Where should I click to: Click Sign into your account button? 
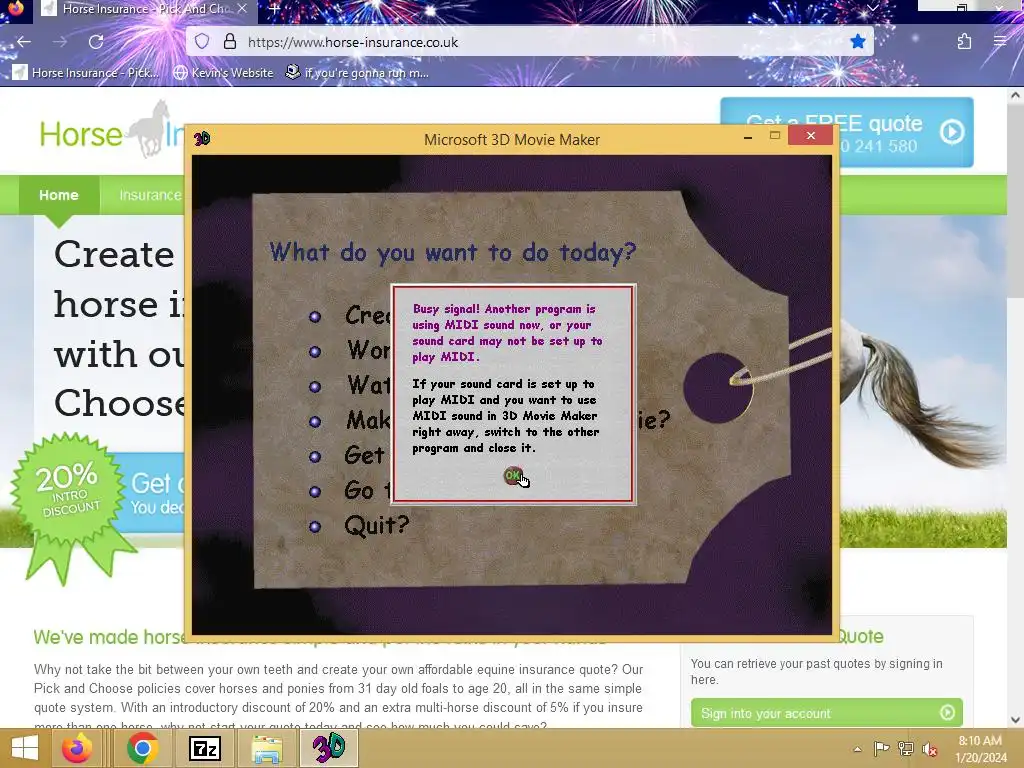coord(826,712)
